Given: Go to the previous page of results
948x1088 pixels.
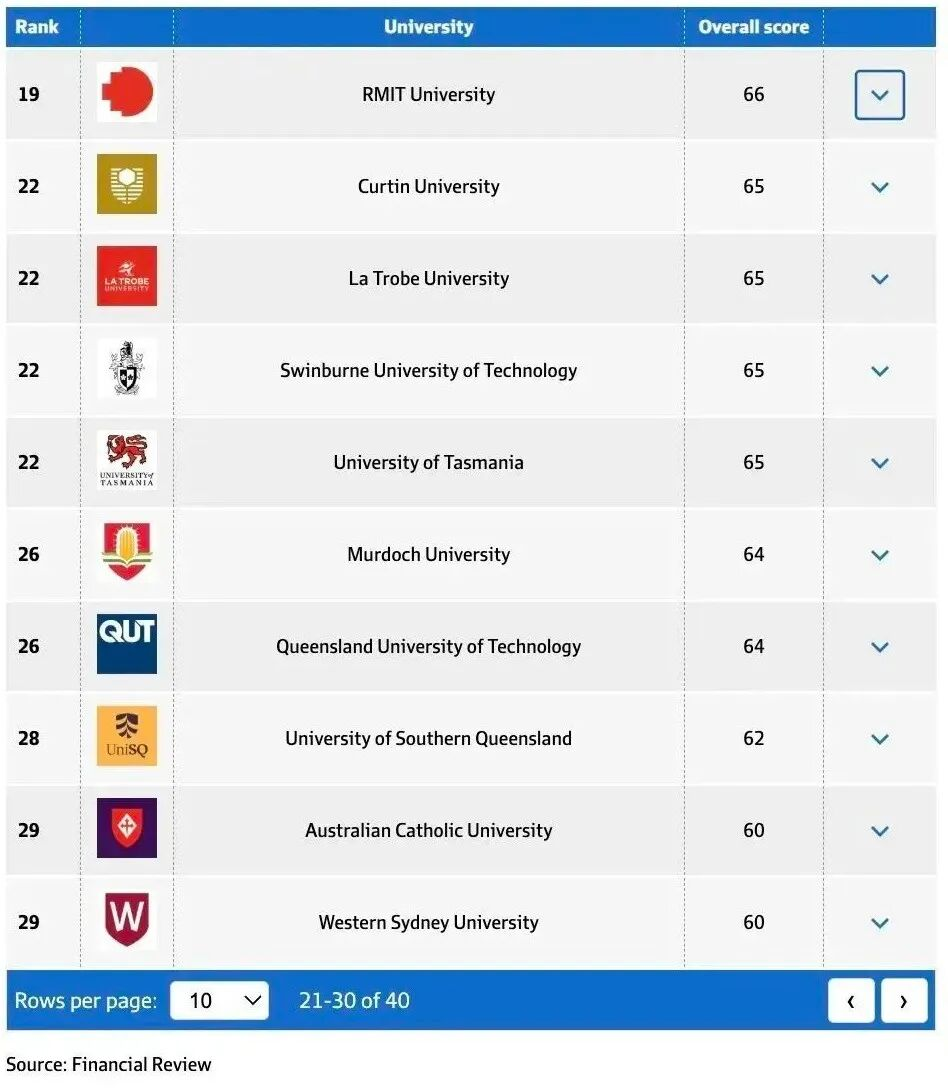Looking at the screenshot, I should pyautogui.click(x=851, y=1001).
